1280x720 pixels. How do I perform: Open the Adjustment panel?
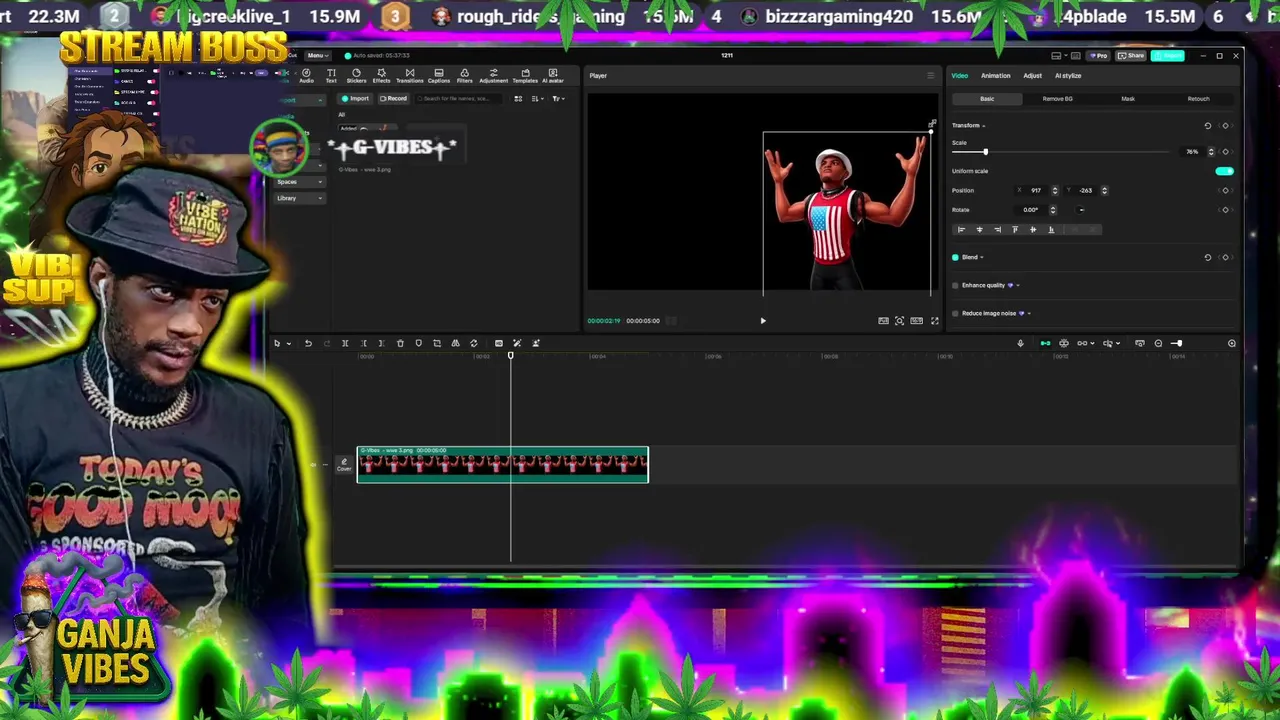pos(493,75)
